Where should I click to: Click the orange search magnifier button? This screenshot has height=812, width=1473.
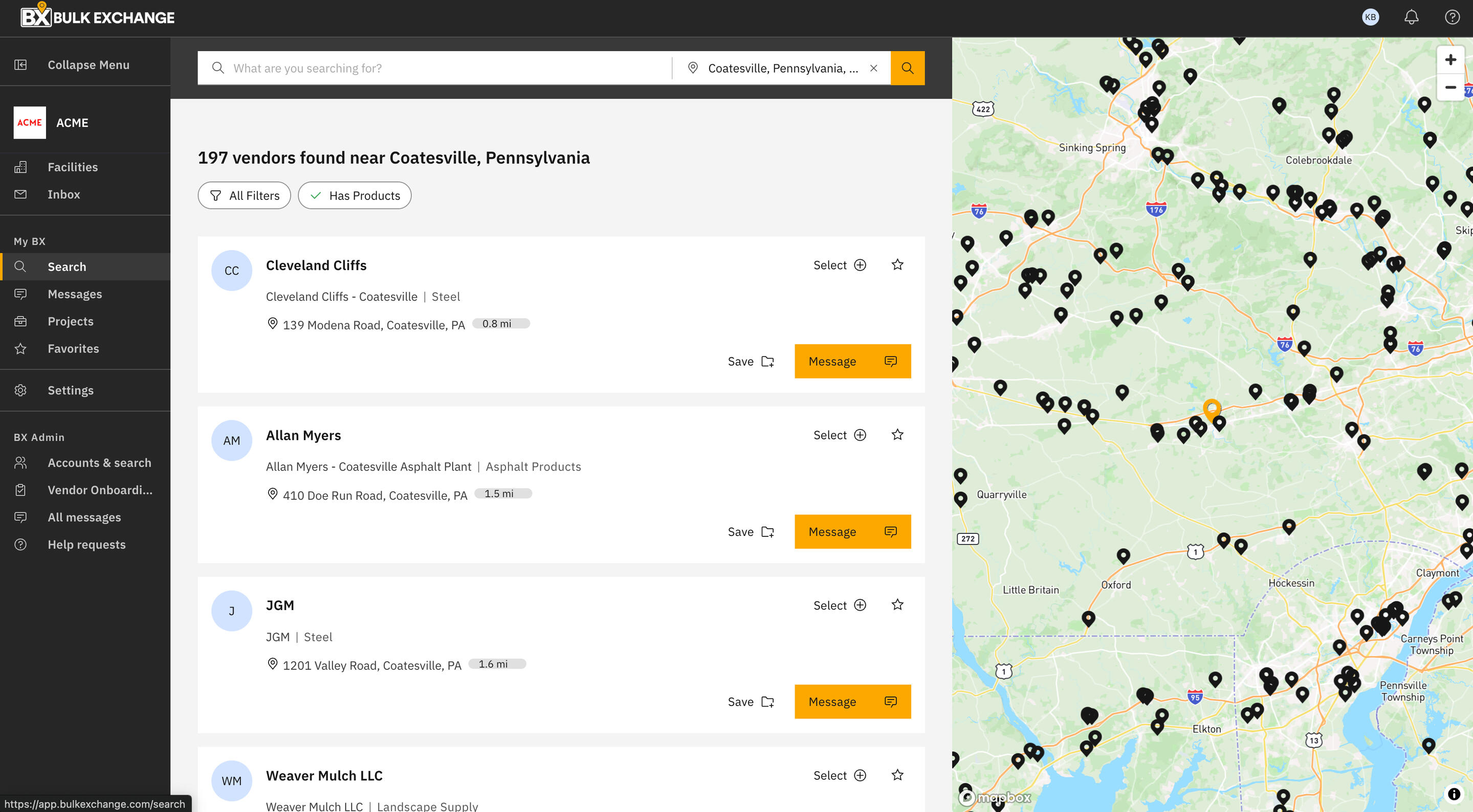(908, 68)
